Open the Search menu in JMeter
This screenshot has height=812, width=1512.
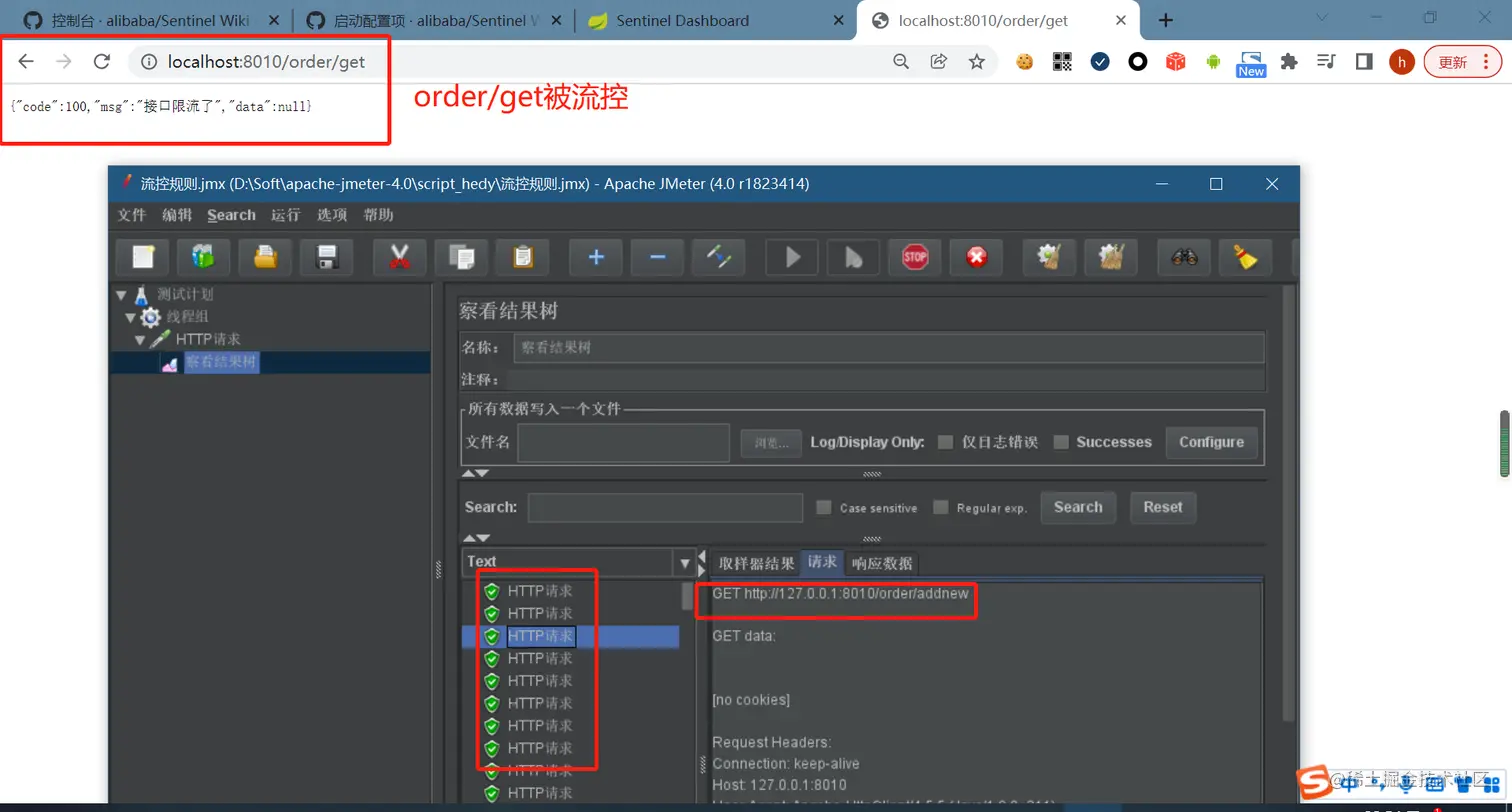click(231, 215)
